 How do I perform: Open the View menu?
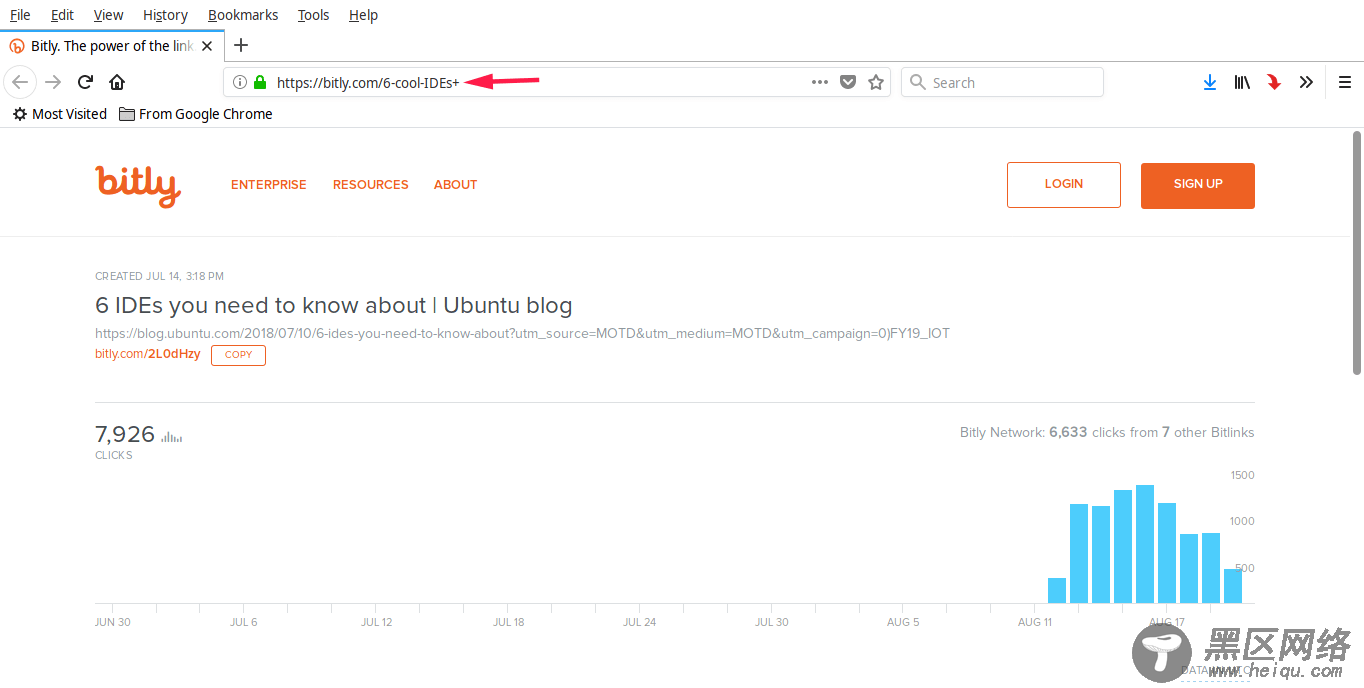tap(108, 15)
